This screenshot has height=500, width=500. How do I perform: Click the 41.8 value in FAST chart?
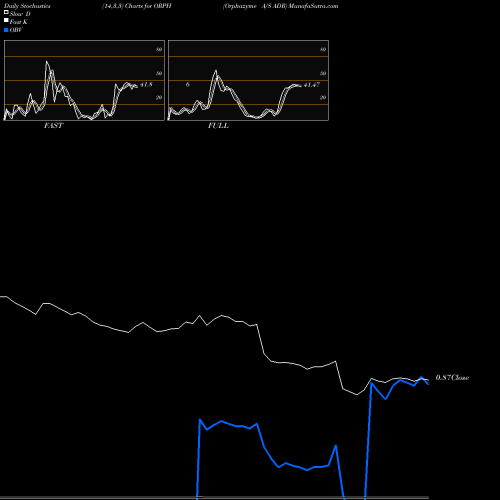(x=146, y=85)
